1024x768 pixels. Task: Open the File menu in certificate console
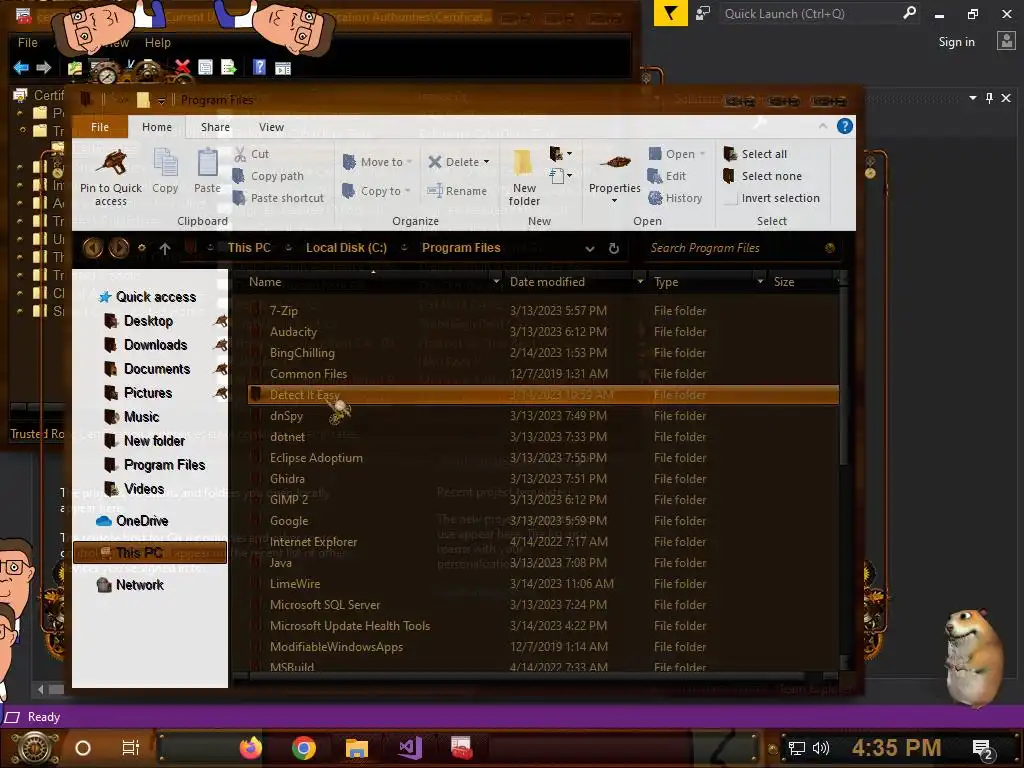tap(27, 42)
